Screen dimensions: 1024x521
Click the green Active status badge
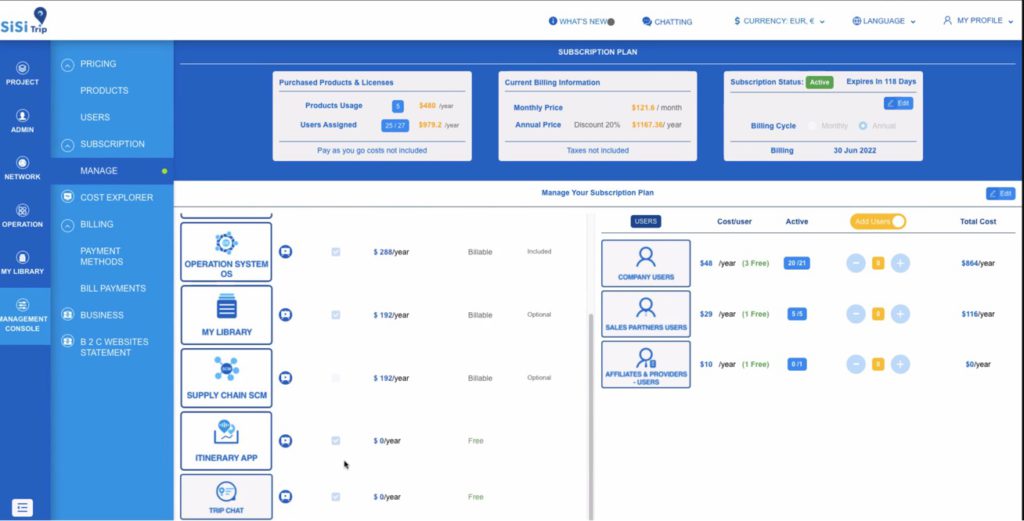820,82
